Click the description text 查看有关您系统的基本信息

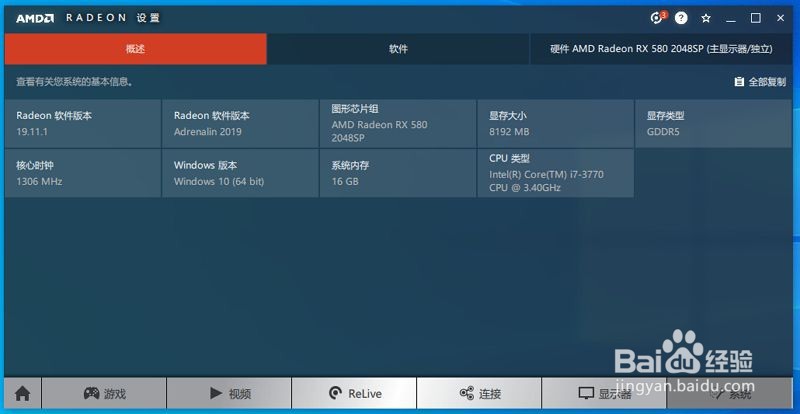pyautogui.click(x=75, y=82)
